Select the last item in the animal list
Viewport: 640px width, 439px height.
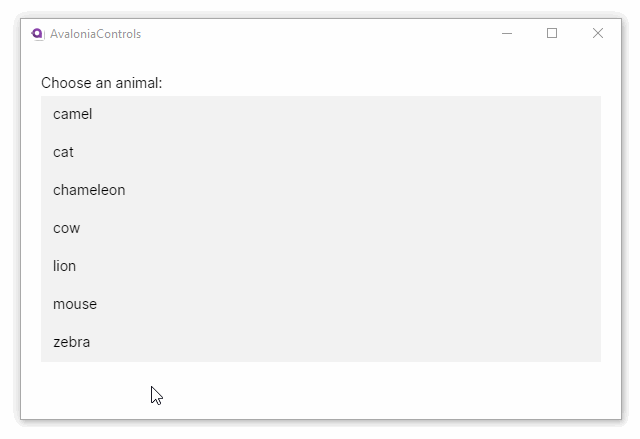click(x=72, y=342)
